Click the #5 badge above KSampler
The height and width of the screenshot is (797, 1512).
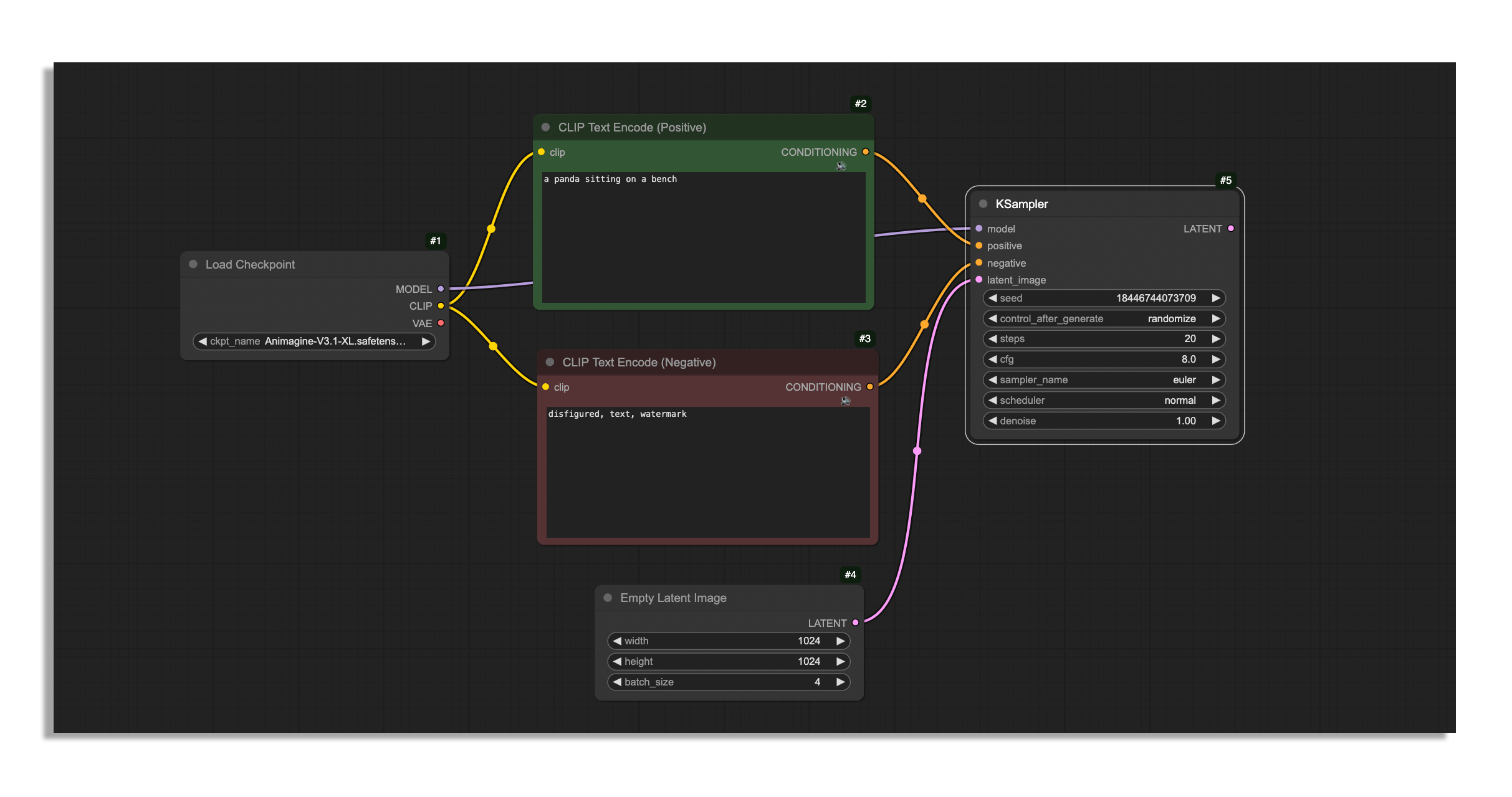tap(1225, 180)
